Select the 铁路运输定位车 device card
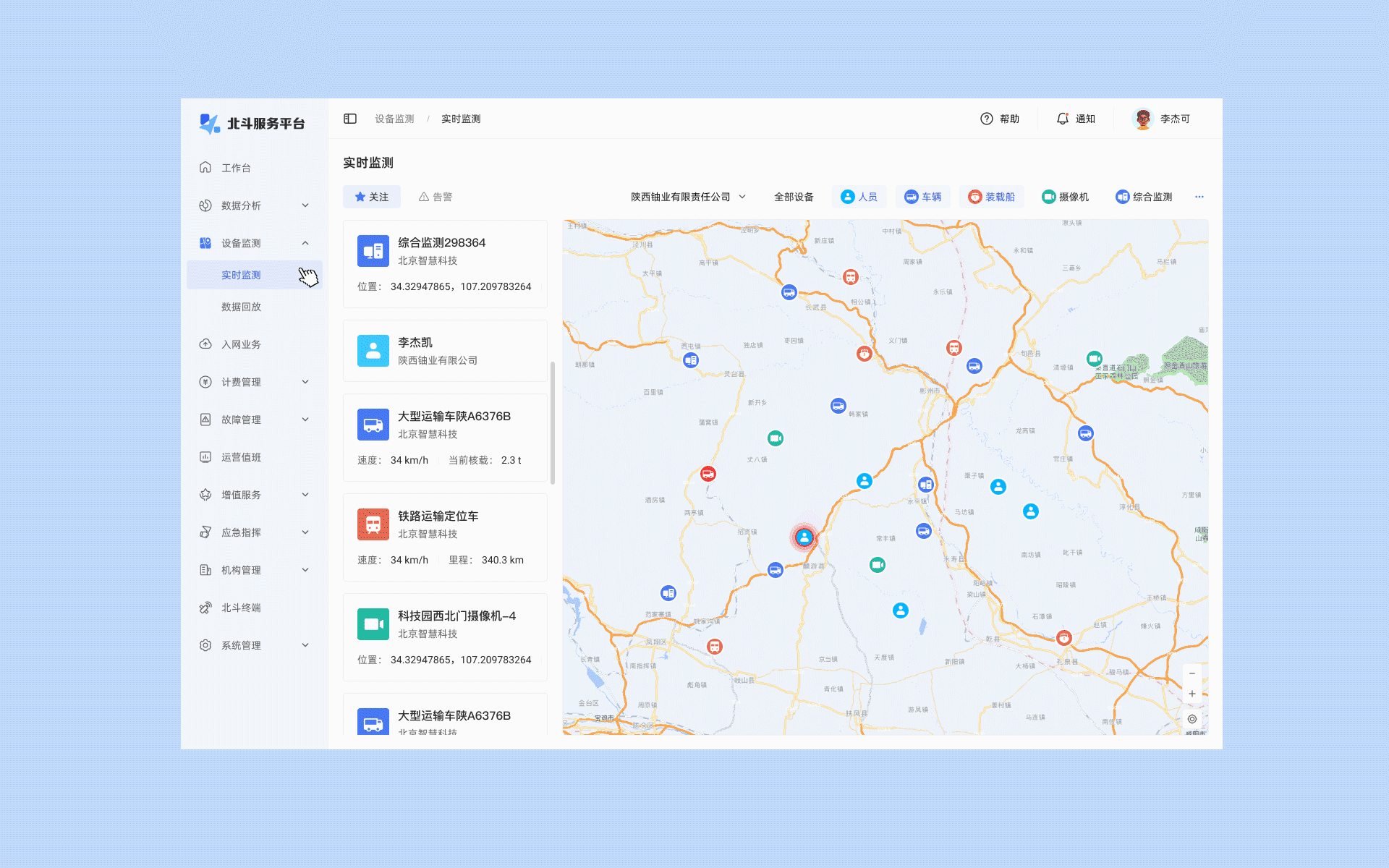 (445, 537)
